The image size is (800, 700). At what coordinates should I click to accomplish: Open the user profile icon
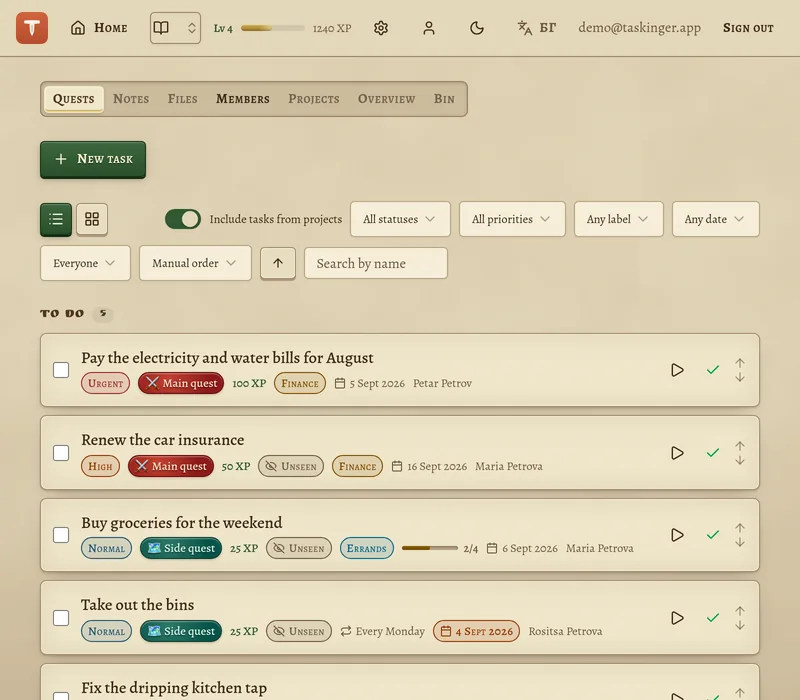point(429,28)
